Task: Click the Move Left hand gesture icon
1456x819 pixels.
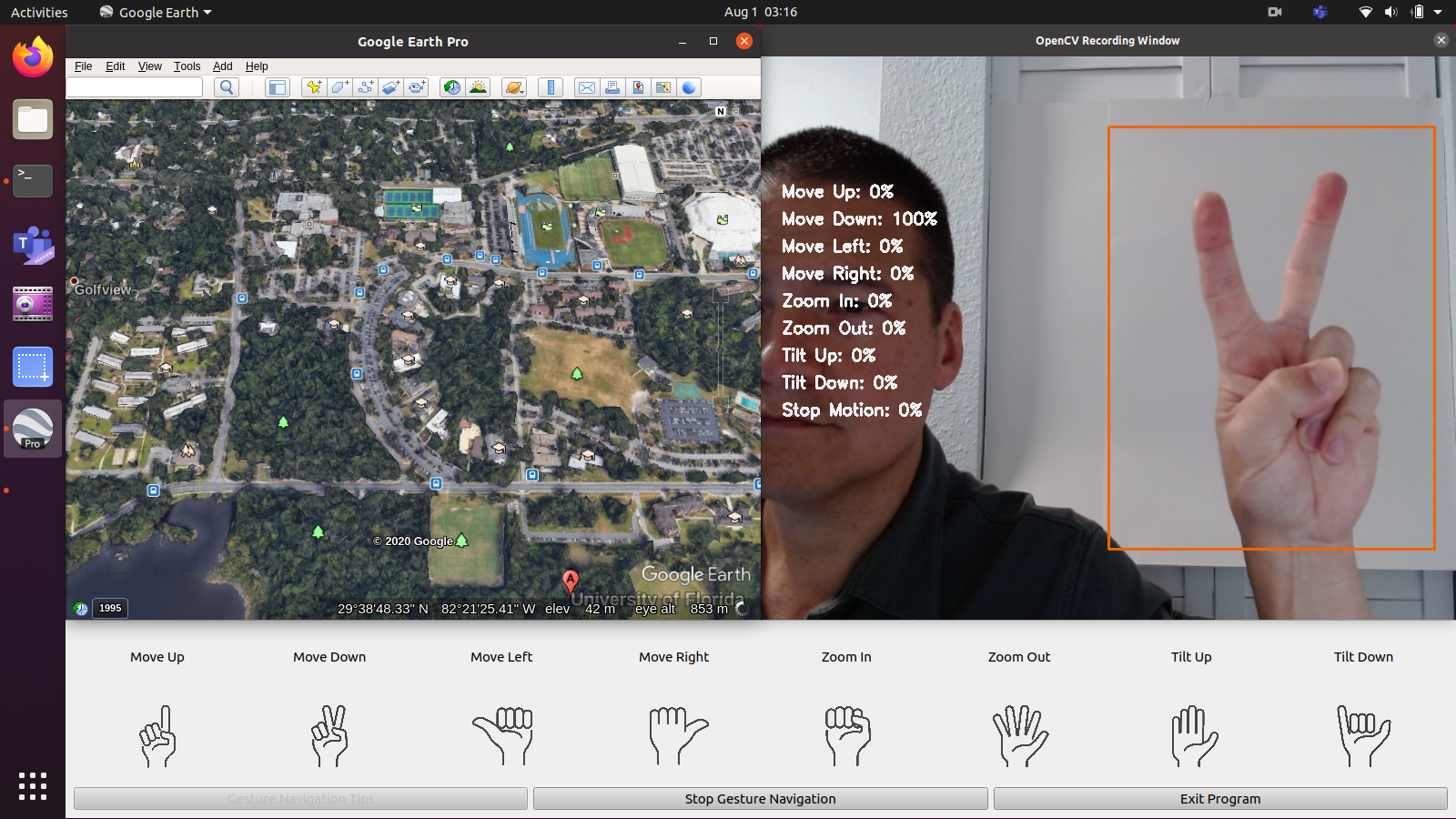Action: tap(502, 735)
